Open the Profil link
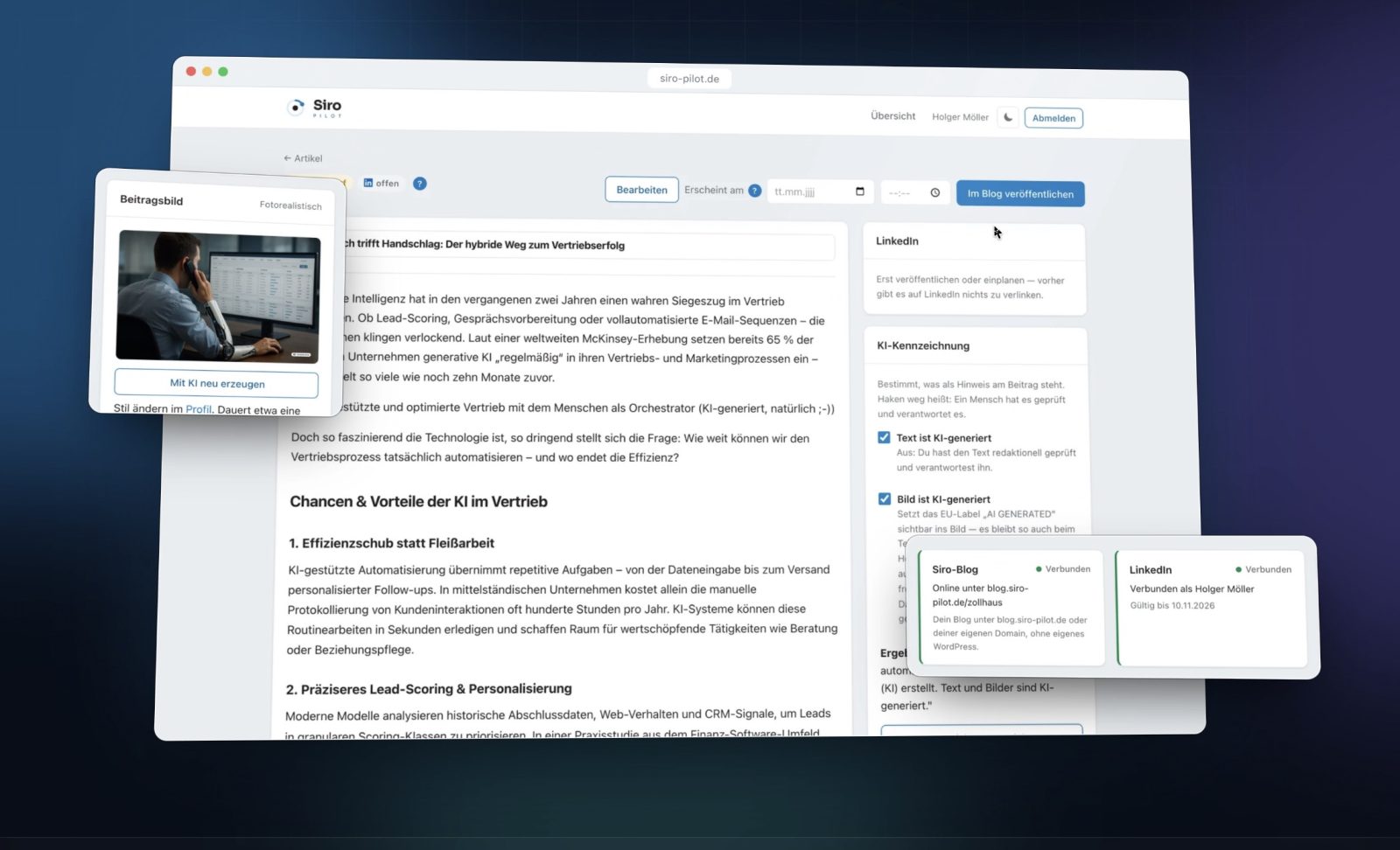1400x850 pixels. (199, 409)
